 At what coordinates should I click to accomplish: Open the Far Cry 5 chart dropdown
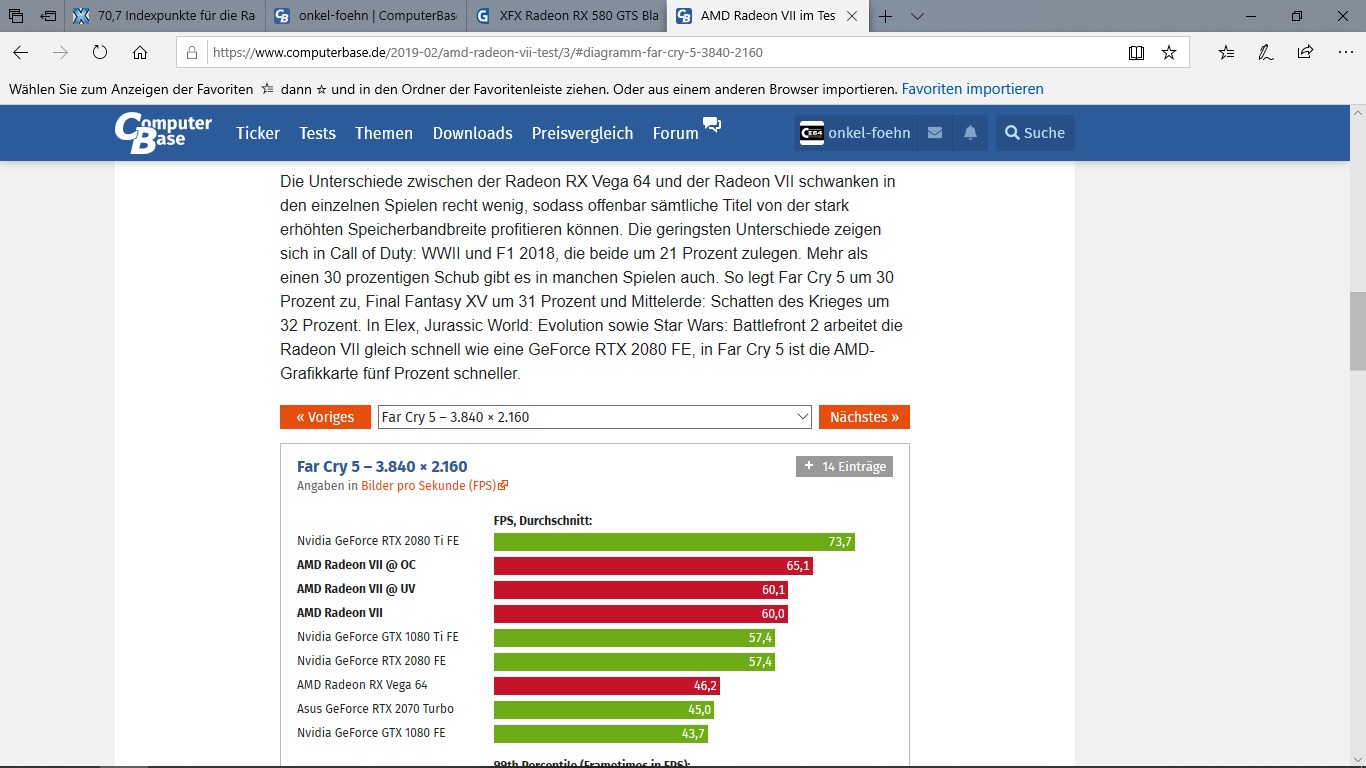coord(595,417)
